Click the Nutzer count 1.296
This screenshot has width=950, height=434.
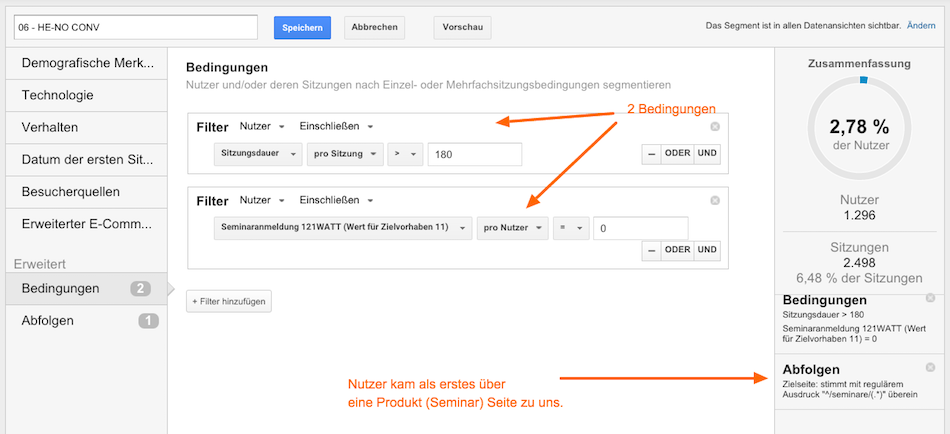[859, 215]
